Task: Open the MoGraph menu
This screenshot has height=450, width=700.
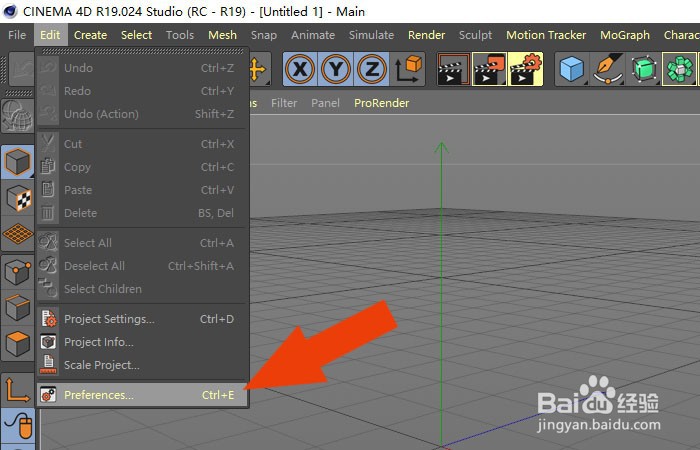Action: coord(625,35)
